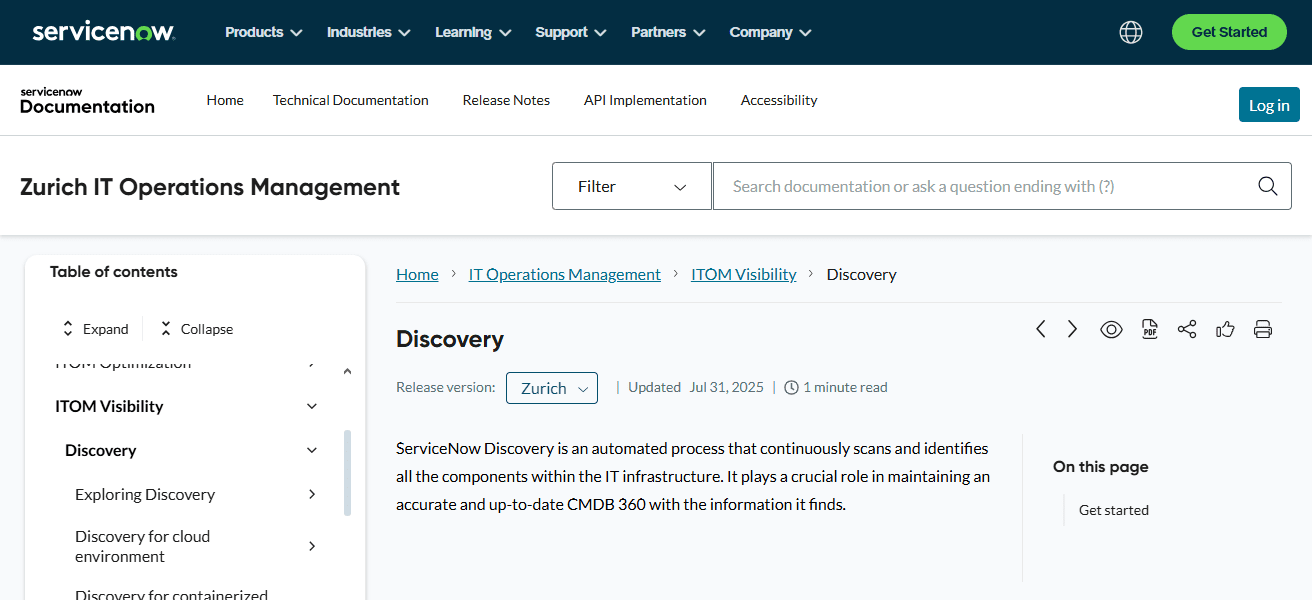This screenshot has height=600, width=1312.
Task: Click the eye watch-topic icon
Action: coord(1111,329)
